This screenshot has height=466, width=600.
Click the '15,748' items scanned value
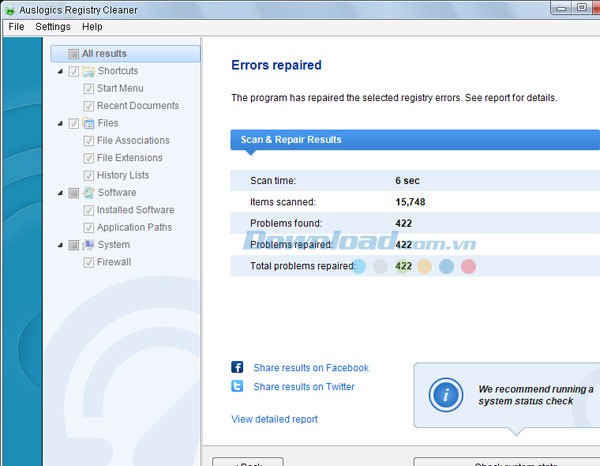(410, 202)
